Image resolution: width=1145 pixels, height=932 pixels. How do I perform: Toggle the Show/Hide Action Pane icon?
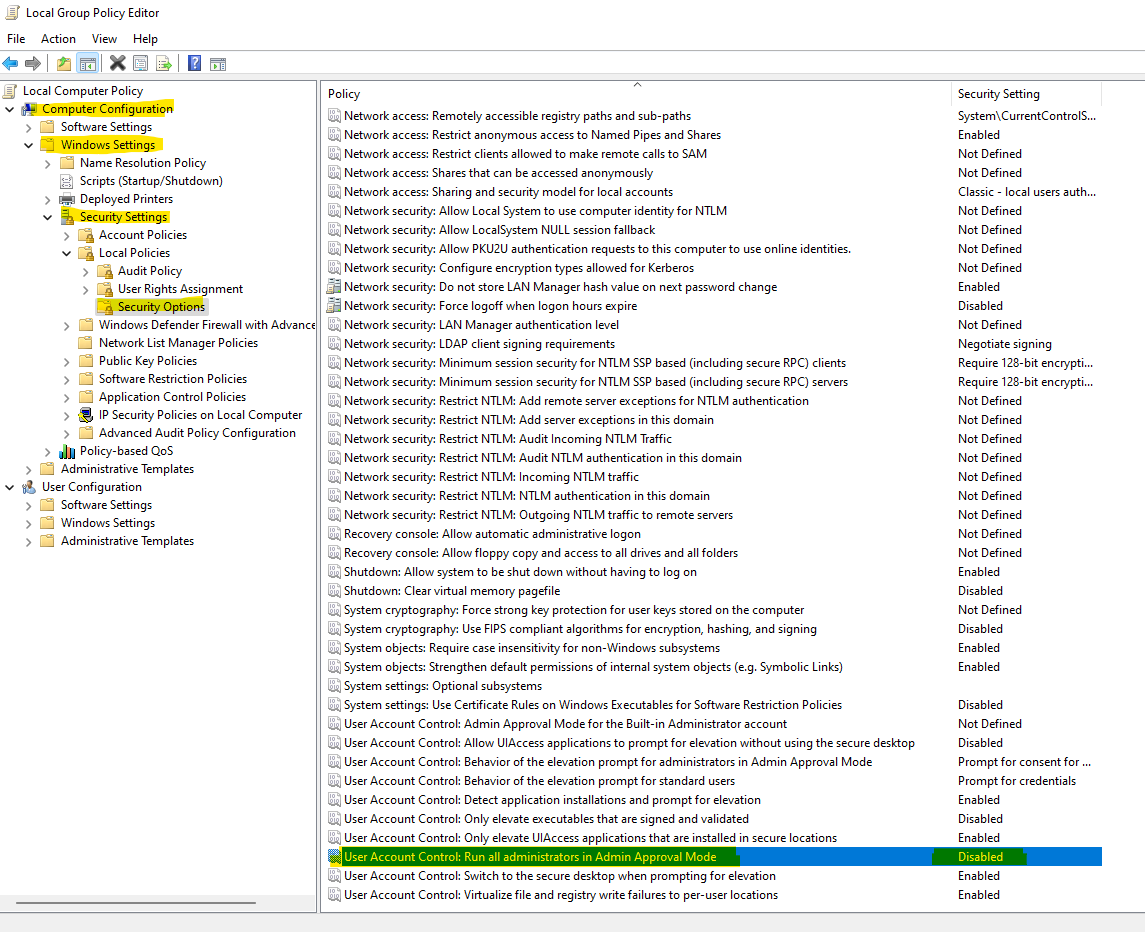pos(217,64)
